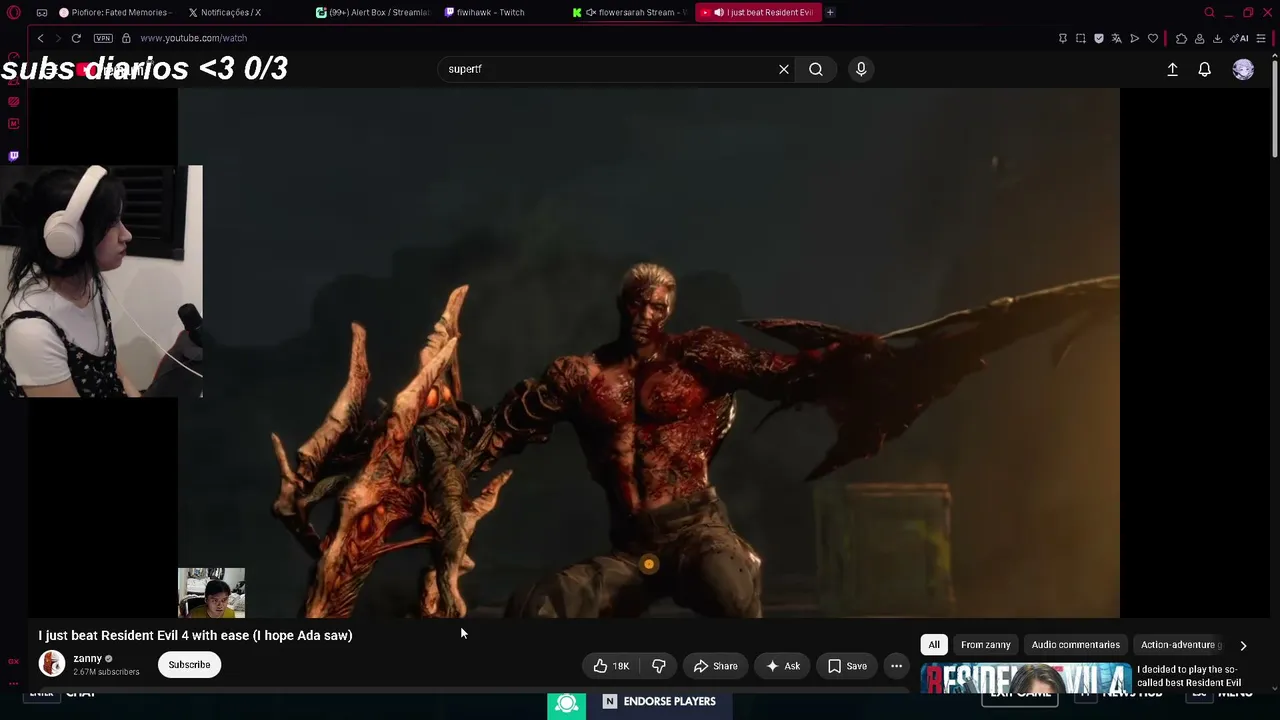Open the Opera account profile icon
Image resolution: width=1280 pixels, height=720 pixels.
(x=1199, y=38)
